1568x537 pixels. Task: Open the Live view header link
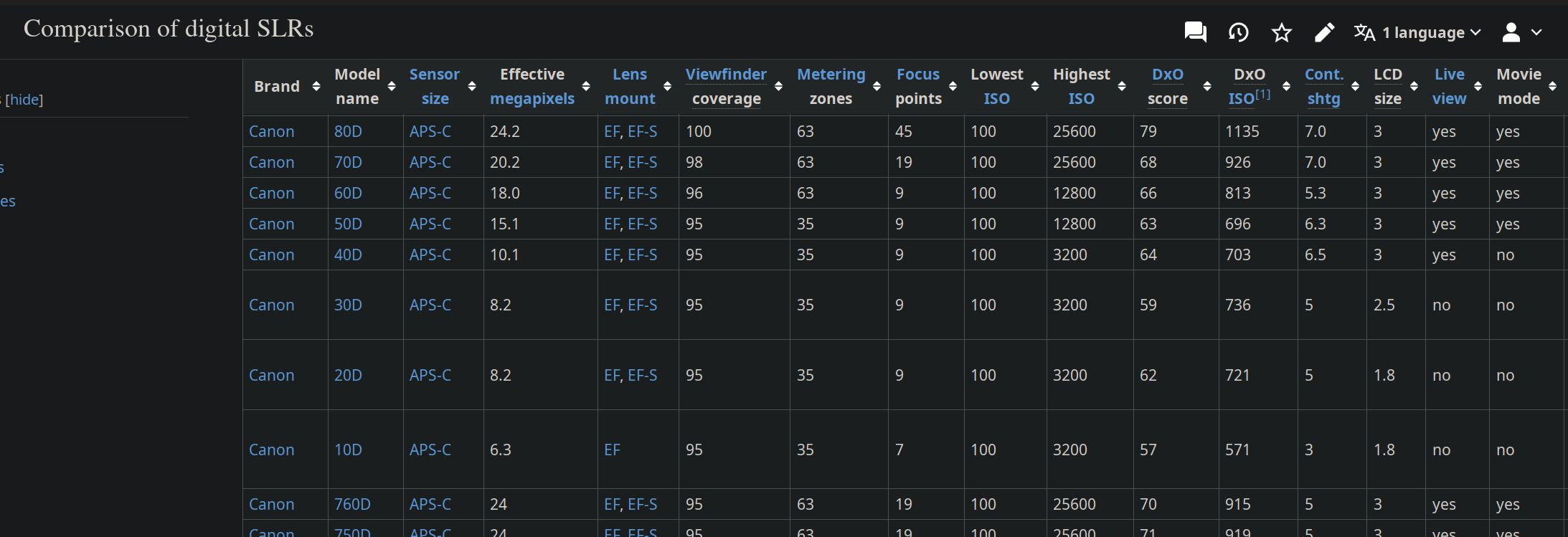[1450, 86]
